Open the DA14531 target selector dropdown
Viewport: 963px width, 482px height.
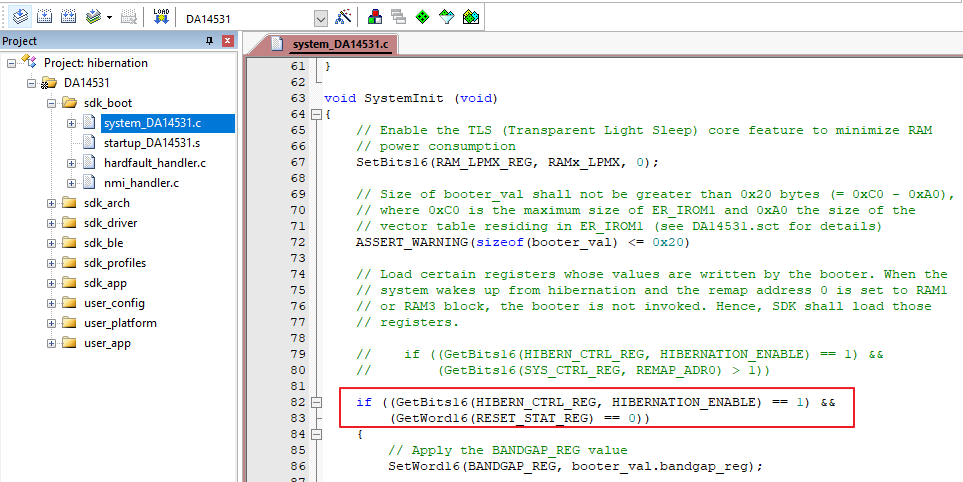point(321,18)
